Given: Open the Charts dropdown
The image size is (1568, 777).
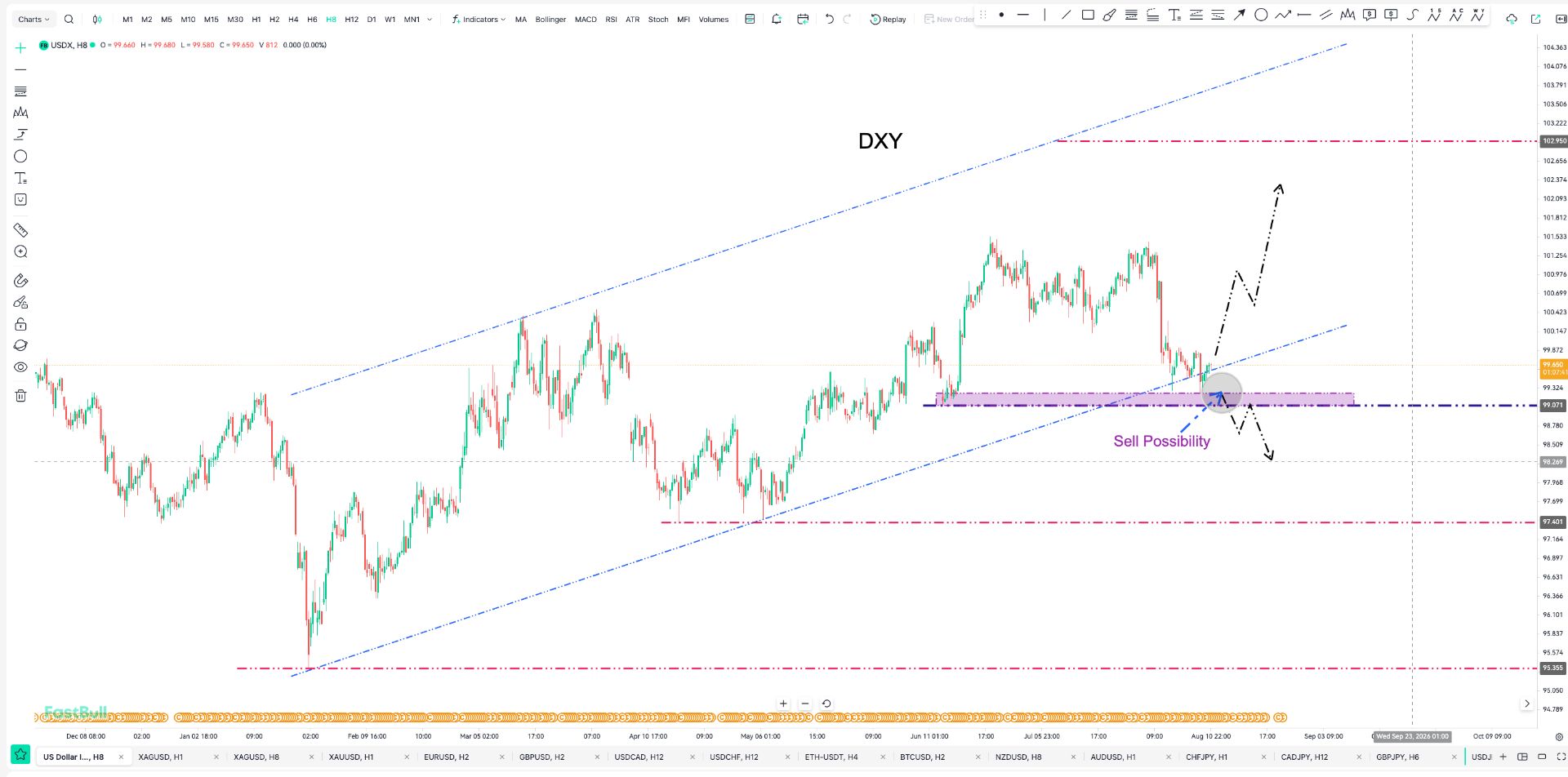Looking at the screenshot, I should pos(33,20).
